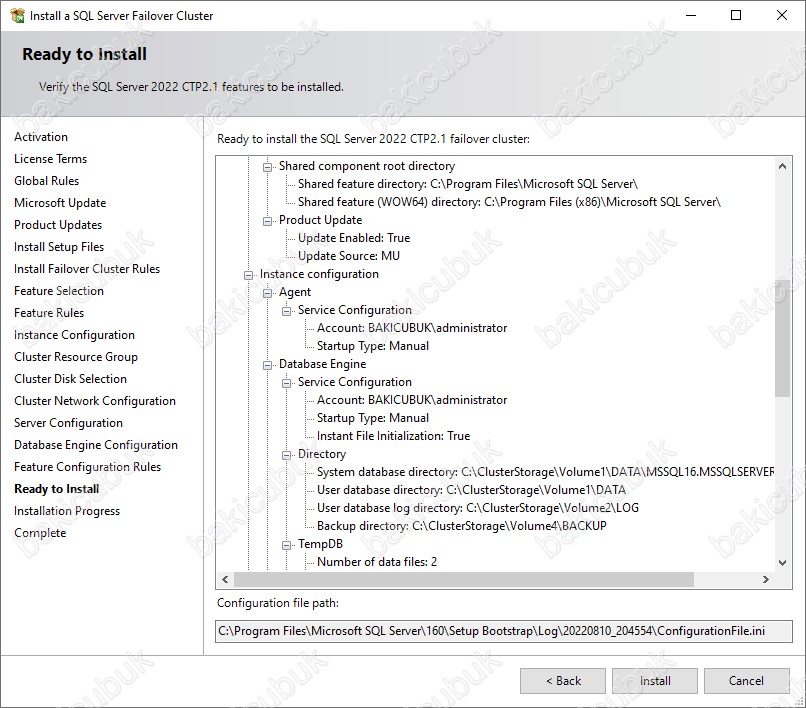Viewport: 806px width, 708px height.
Task: Click the vertical scrollbar down arrow
Action: pos(782,562)
